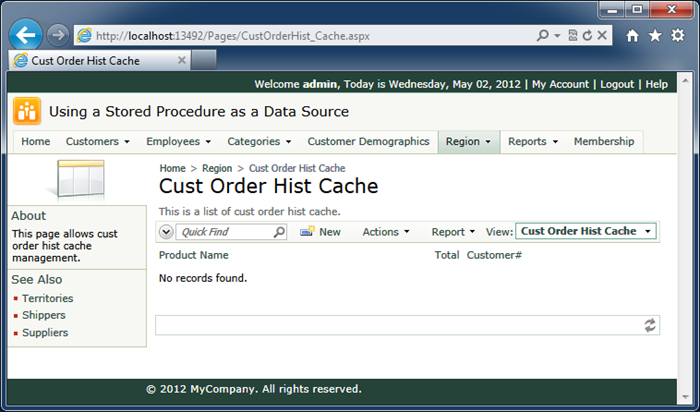Minimize the browser window
Image resolution: width=700 pixels, height=412 pixels.
point(612,10)
